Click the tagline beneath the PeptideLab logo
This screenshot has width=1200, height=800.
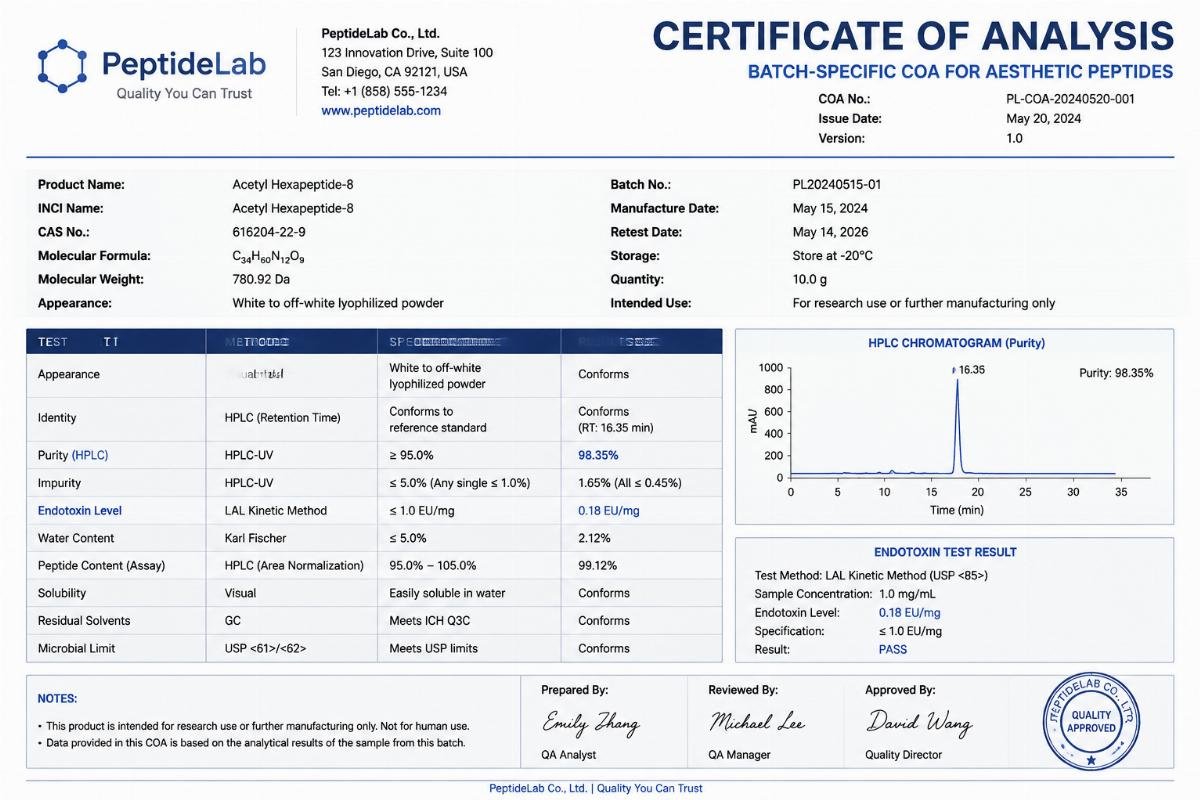click(184, 93)
